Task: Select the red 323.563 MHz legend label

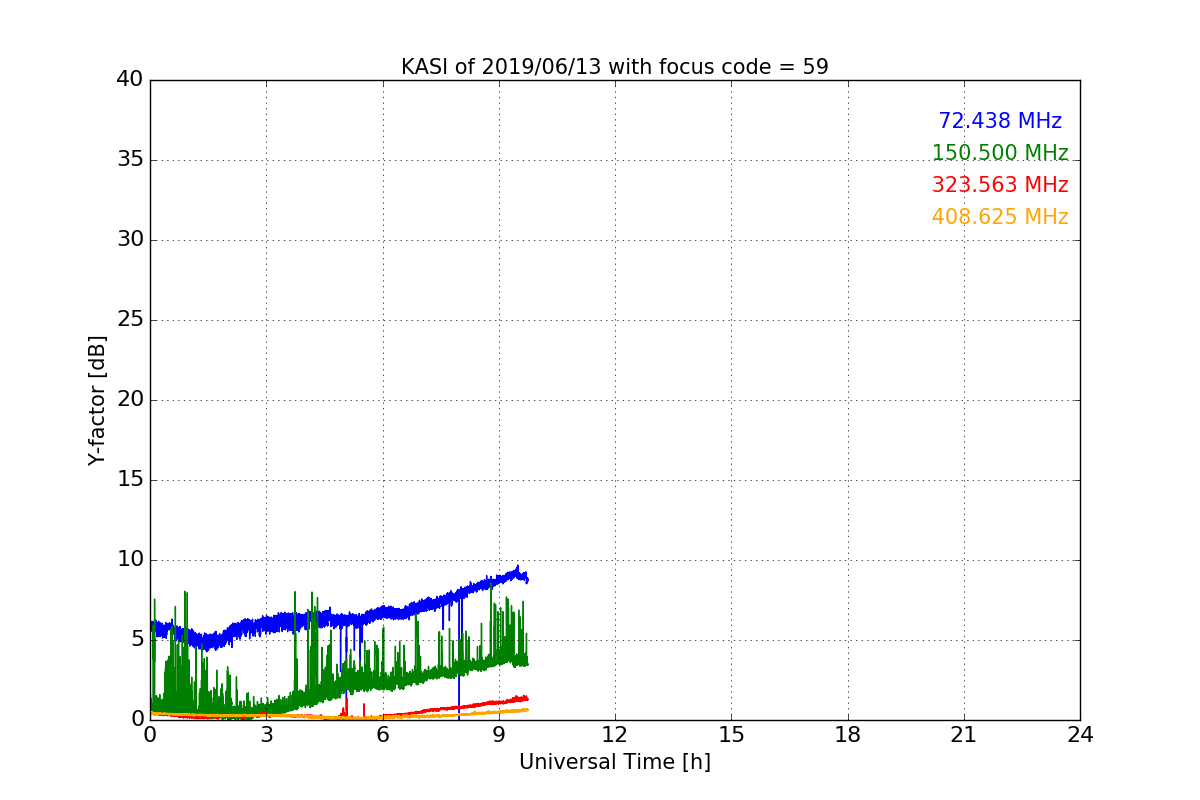Action: (1000, 185)
